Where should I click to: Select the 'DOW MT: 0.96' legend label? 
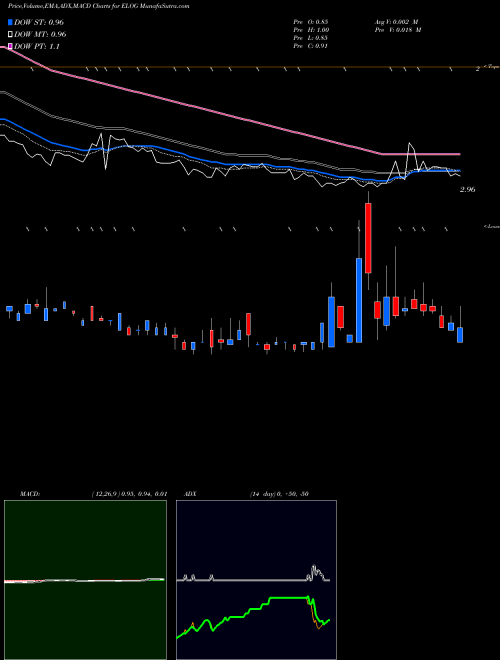[x=40, y=35]
